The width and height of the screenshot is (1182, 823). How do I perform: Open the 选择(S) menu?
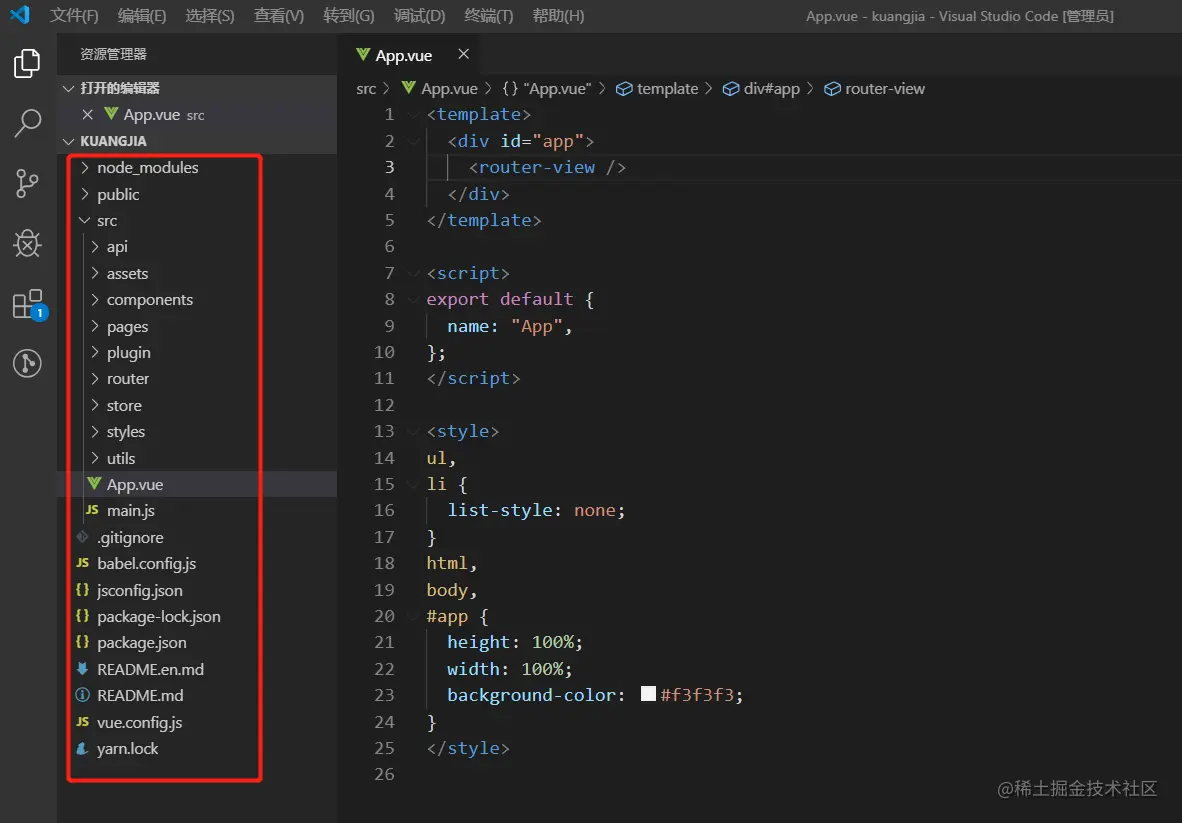[x=210, y=15]
